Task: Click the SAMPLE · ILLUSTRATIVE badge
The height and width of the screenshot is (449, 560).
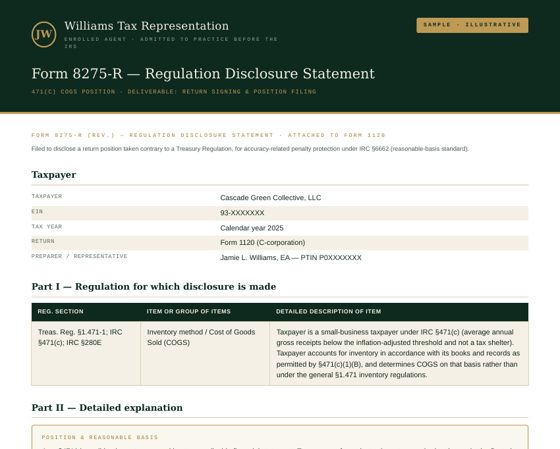Action: point(472,25)
